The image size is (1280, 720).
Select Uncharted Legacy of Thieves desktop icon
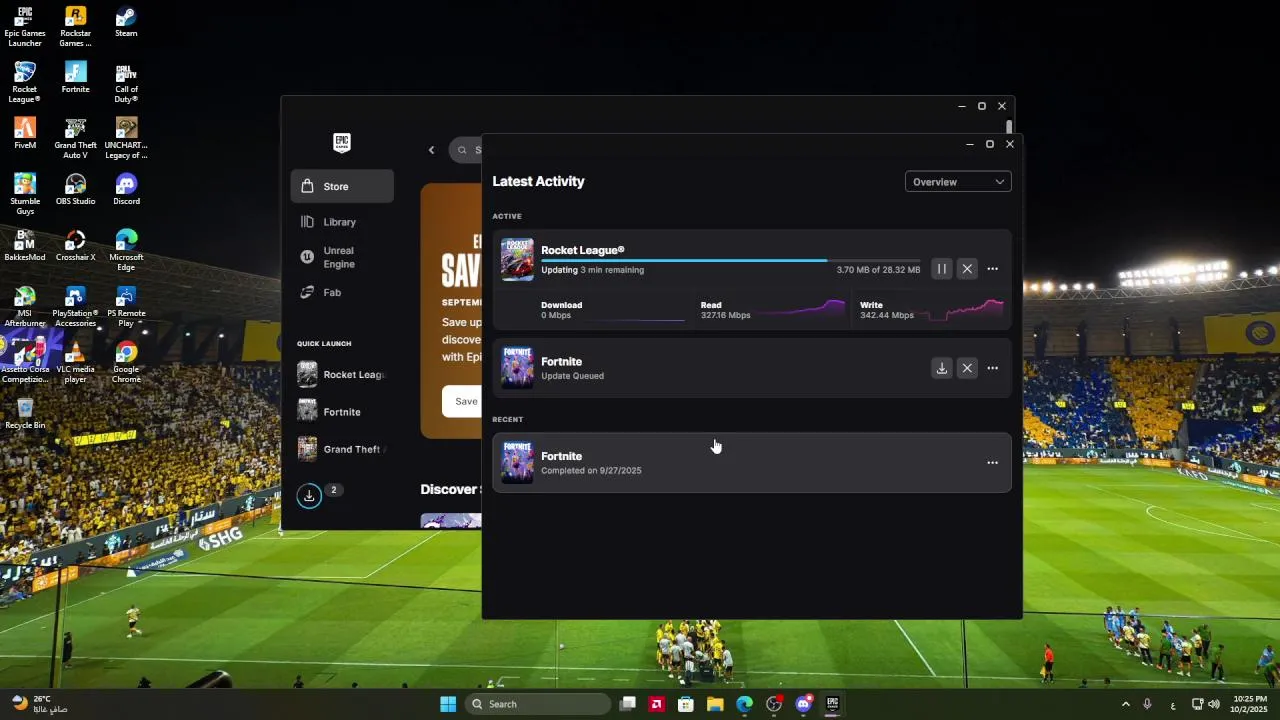point(126,139)
